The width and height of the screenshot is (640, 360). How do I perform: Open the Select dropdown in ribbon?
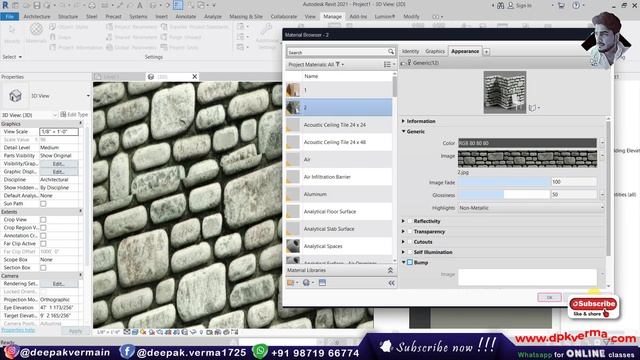pyautogui.click(x=12, y=57)
